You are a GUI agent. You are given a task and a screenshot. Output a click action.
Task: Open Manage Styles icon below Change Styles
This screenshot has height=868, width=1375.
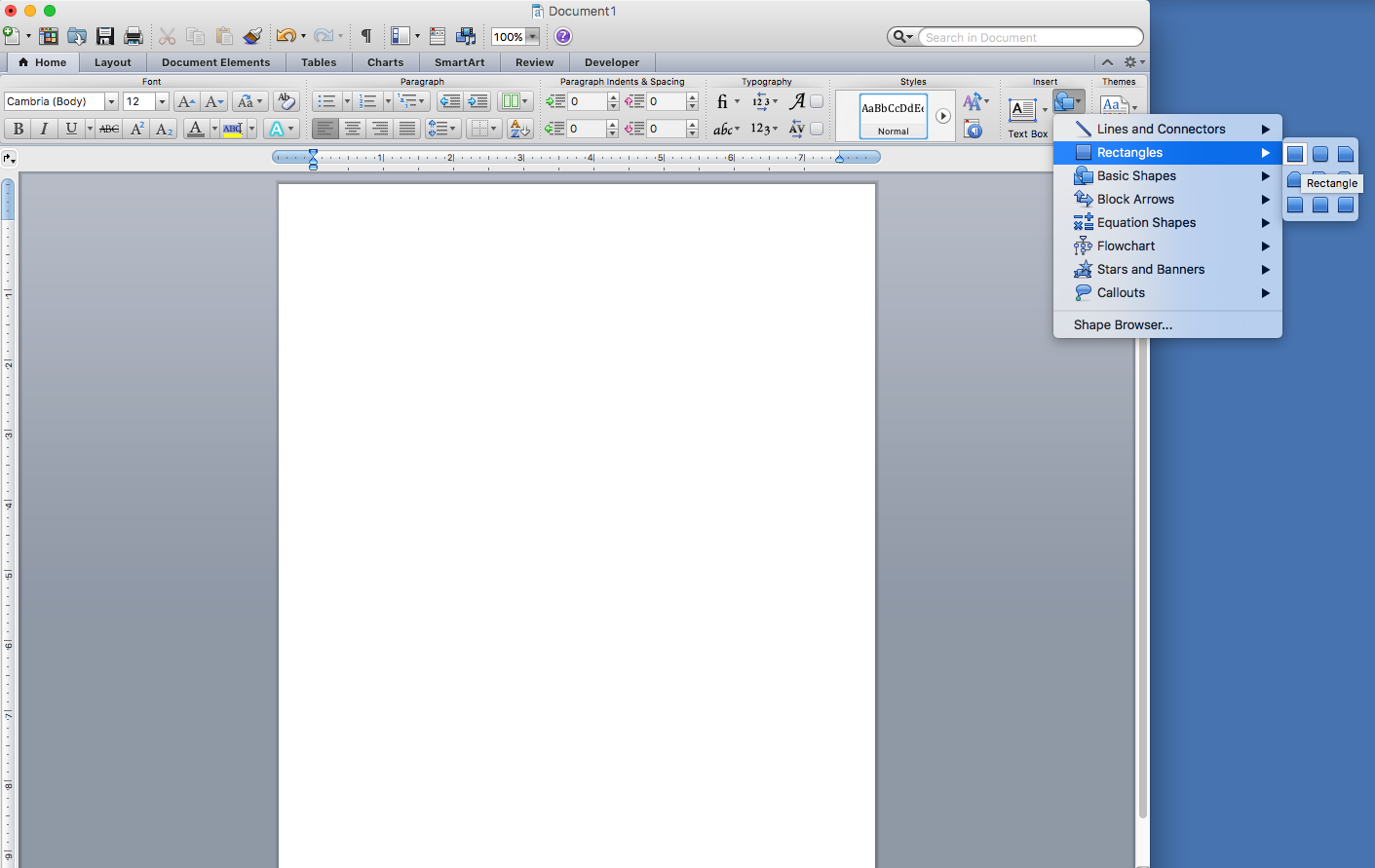coord(973,129)
